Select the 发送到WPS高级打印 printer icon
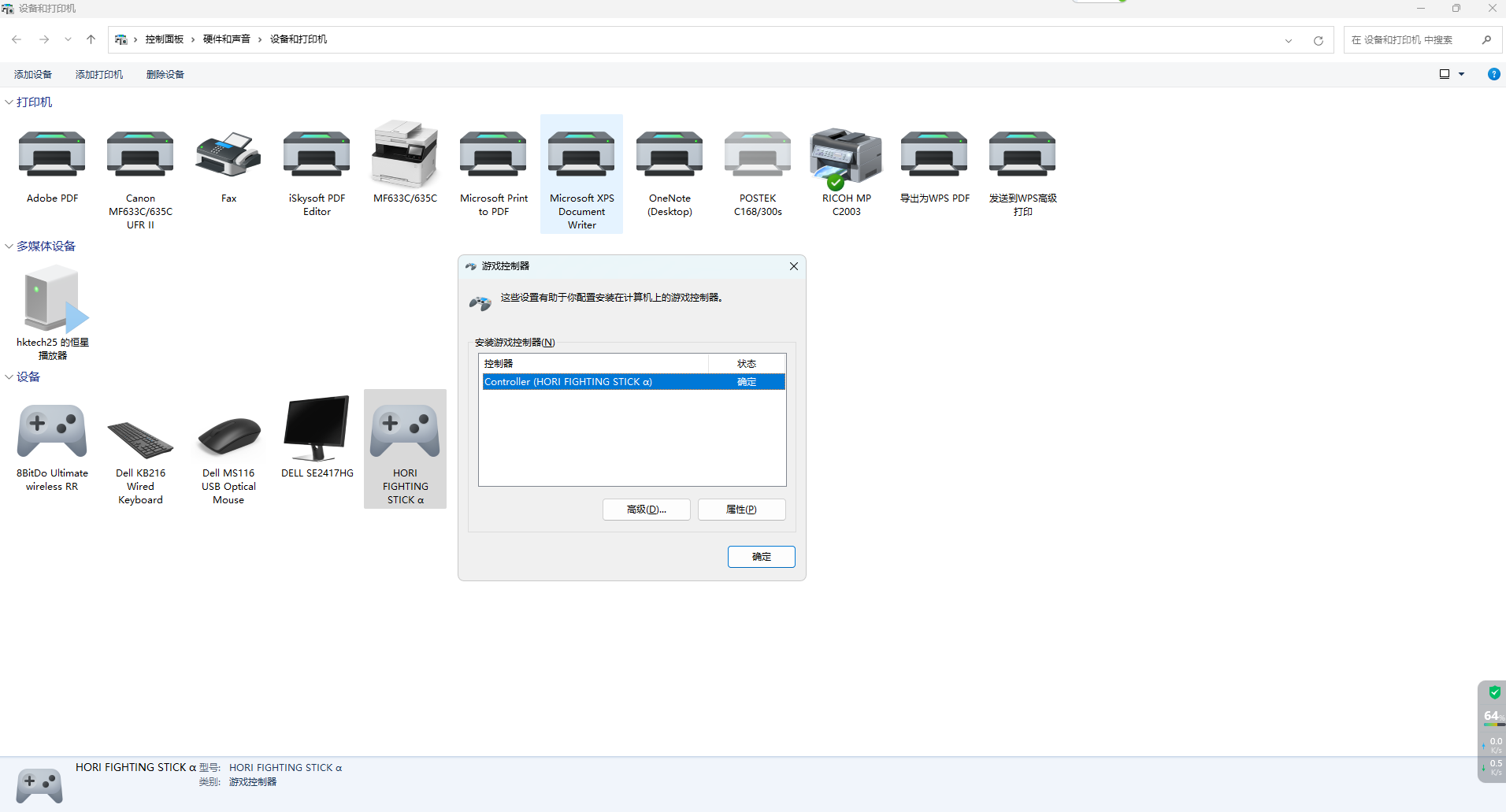 1022,154
